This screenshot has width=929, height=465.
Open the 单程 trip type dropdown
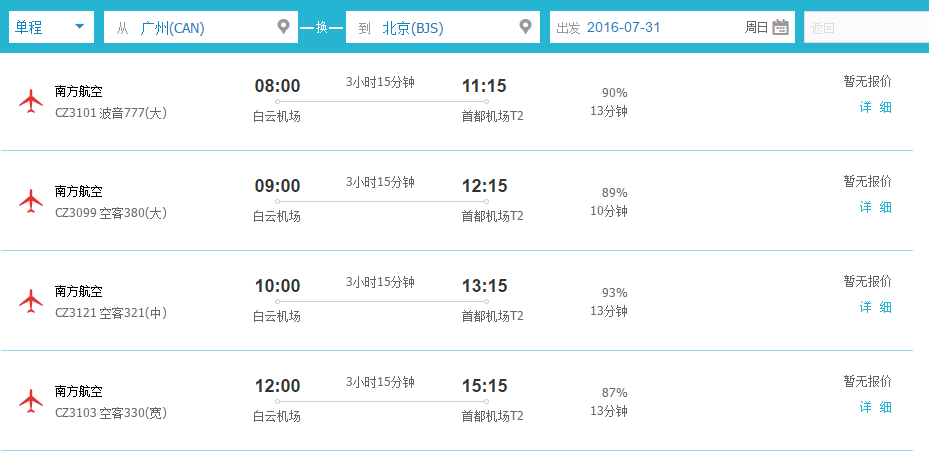52,27
